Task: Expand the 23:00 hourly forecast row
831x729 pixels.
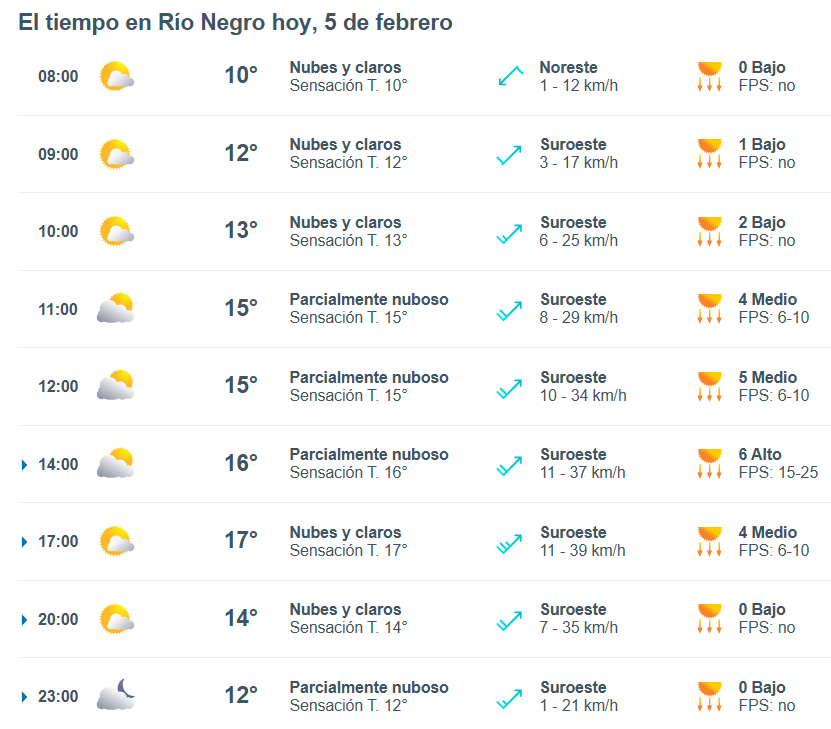Action: (x=24, y=696)
